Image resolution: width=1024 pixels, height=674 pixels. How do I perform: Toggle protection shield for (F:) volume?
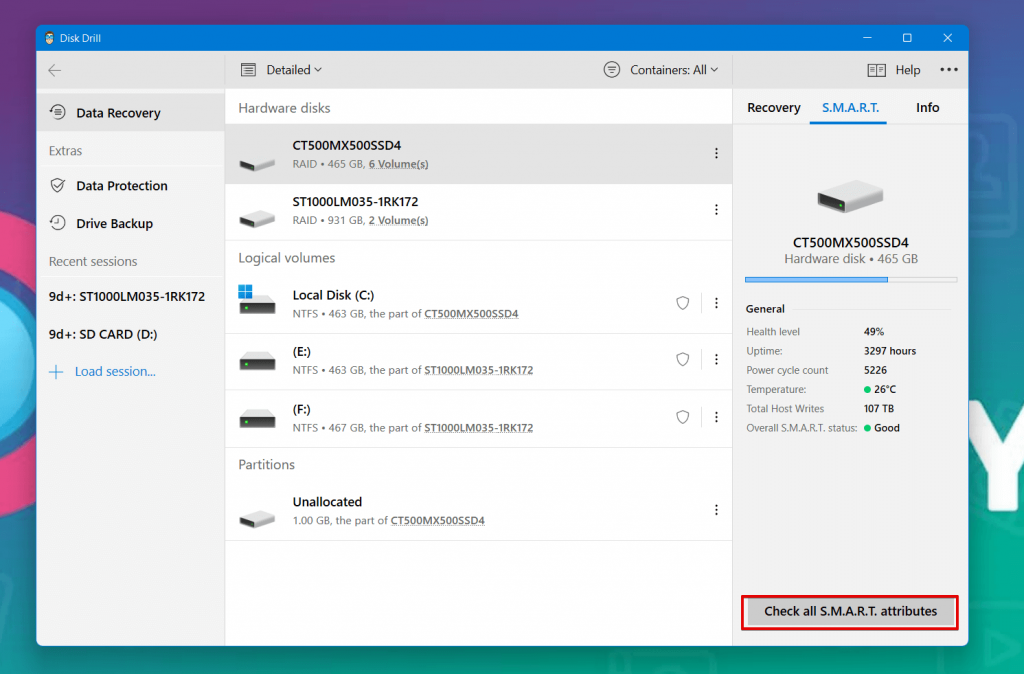[683, 417]
